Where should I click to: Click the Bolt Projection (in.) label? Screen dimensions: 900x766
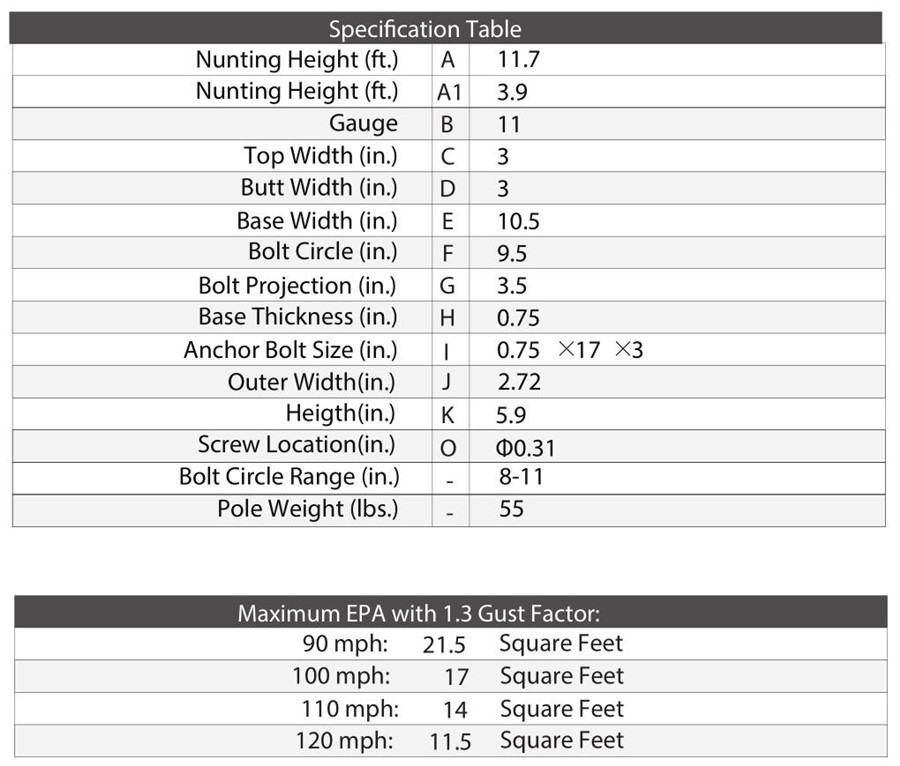(x=297, y=285)
